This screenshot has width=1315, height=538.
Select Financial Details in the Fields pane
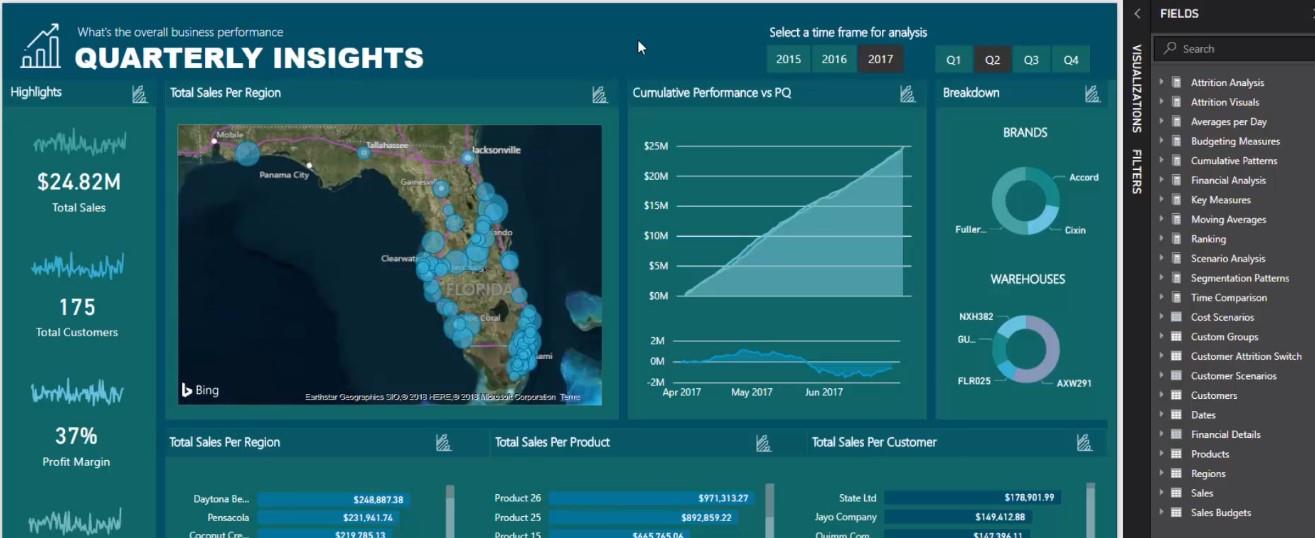coord(1225,434)
